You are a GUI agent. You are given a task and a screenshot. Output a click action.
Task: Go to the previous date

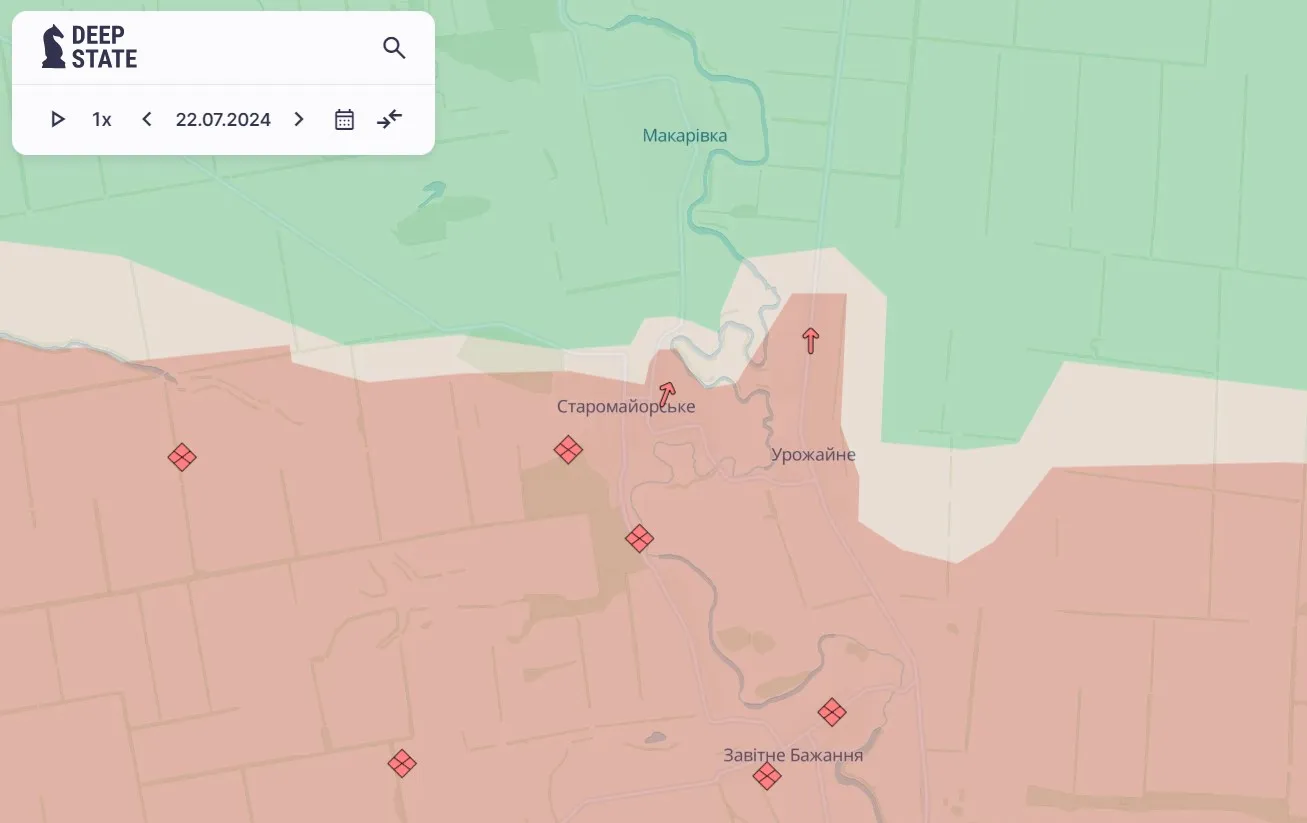click(x=147, y=119)
